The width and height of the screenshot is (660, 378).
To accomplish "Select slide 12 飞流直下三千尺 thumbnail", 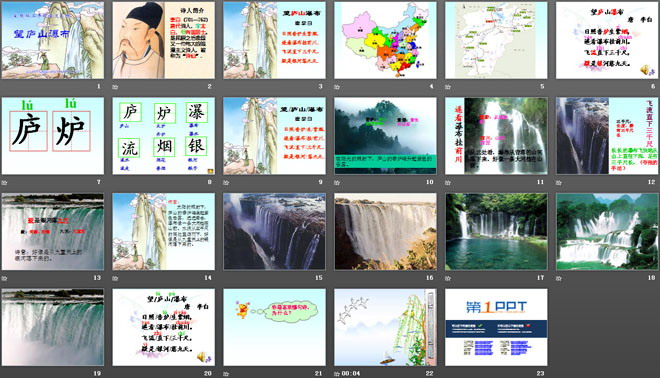I will [x=607, y=136].
